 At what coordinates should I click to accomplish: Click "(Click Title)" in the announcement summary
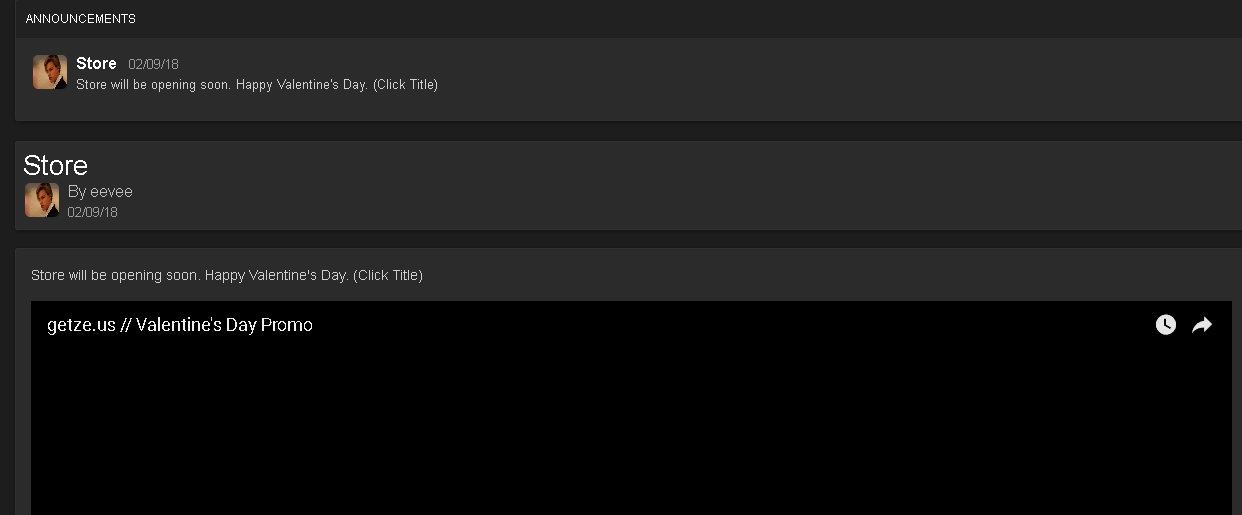point(405,85)
